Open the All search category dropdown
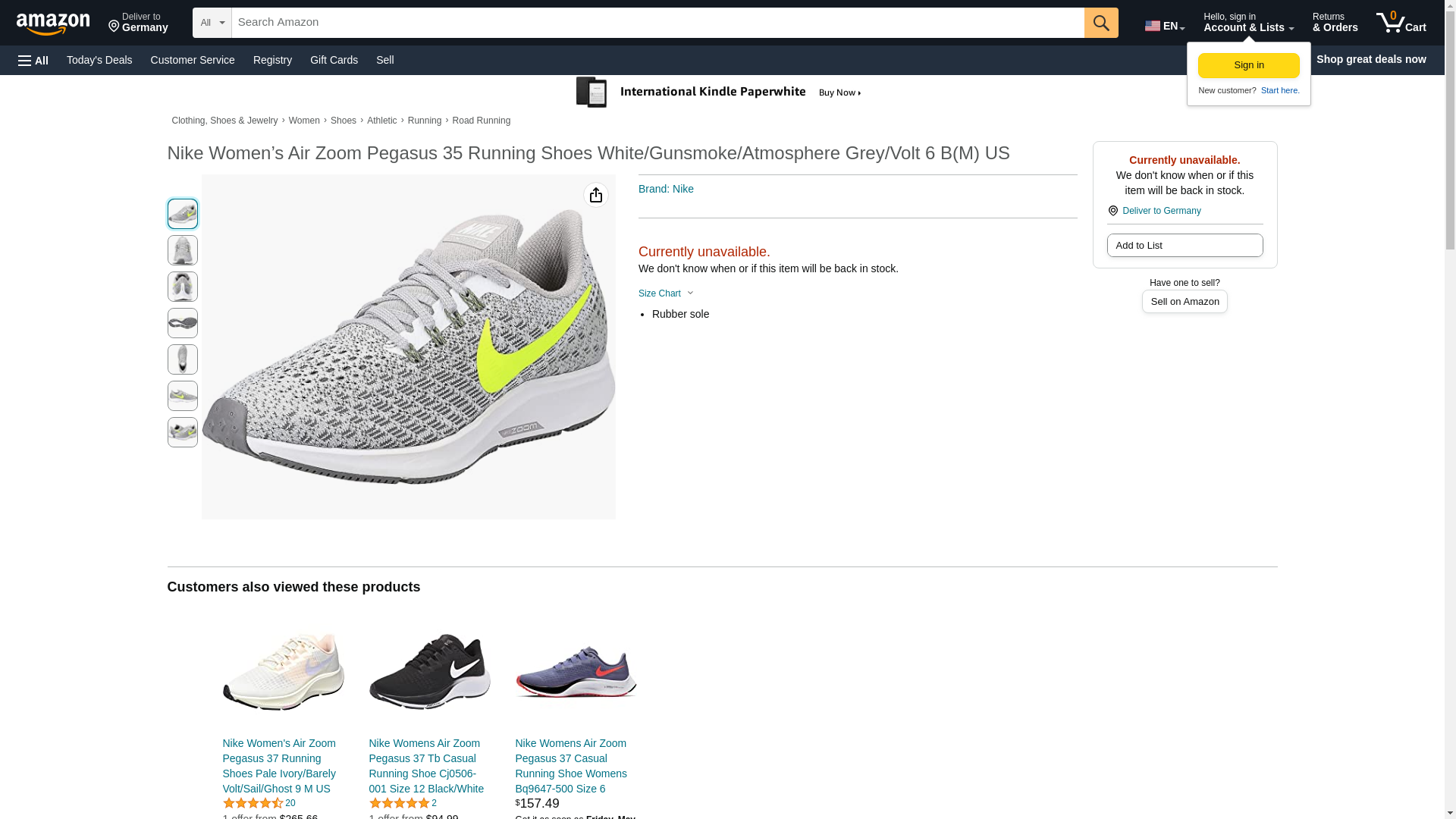This screenshot has height=819, width=1456. [x=212, y=23]
